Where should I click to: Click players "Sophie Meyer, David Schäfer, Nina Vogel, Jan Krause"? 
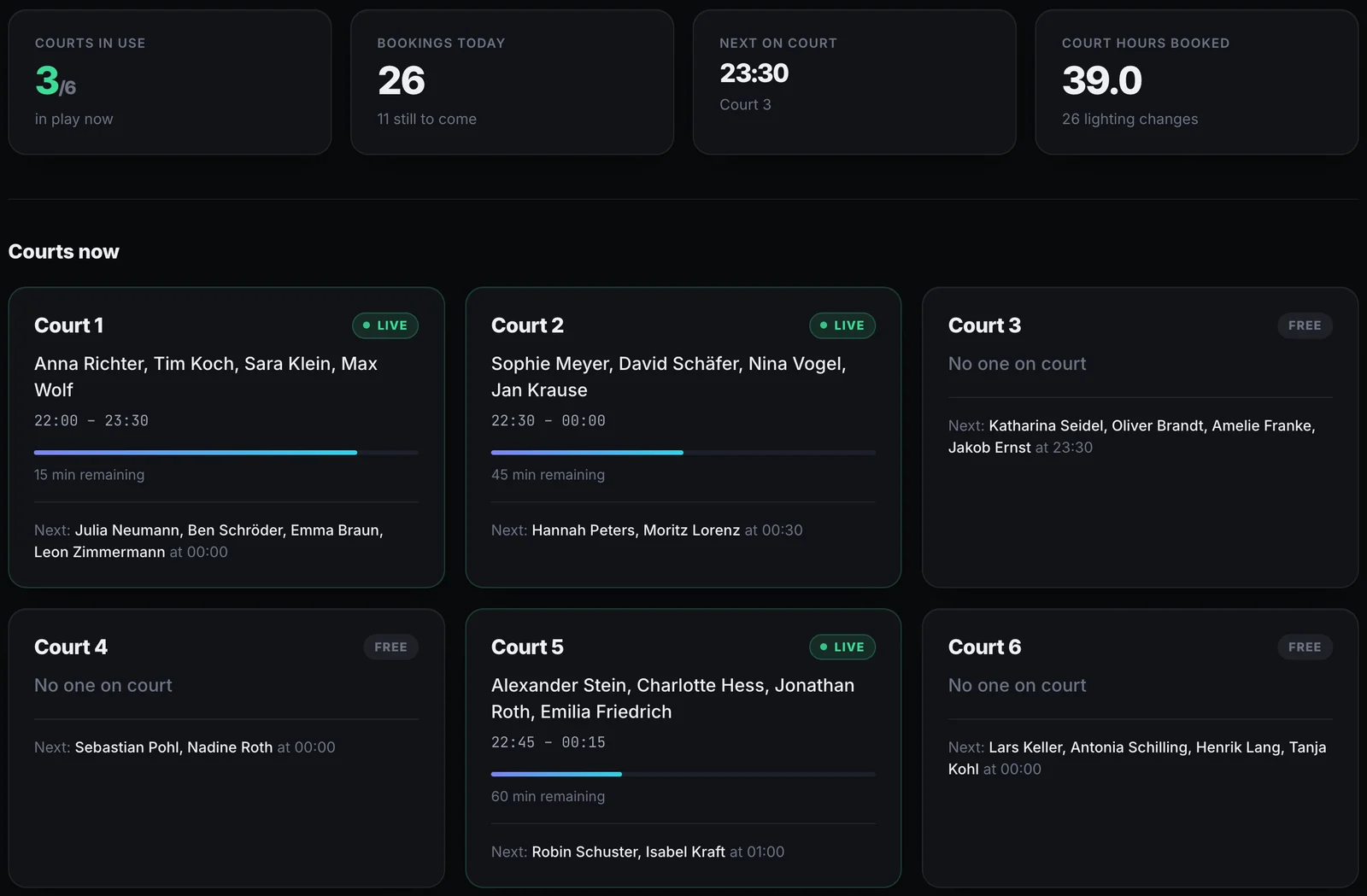[669, 377]
